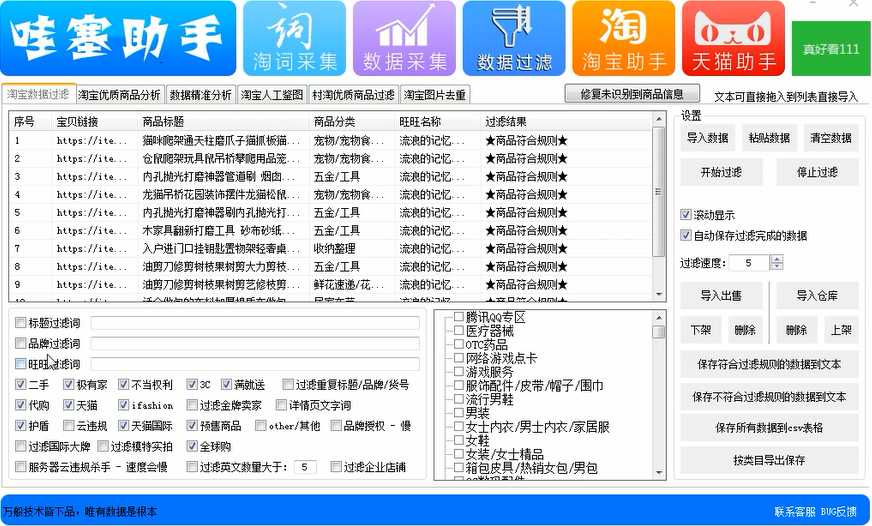Viewport: 872px width, 526px height.
Task: Check the 腾讯QQ专区 category box
Action: click(459, 317)
